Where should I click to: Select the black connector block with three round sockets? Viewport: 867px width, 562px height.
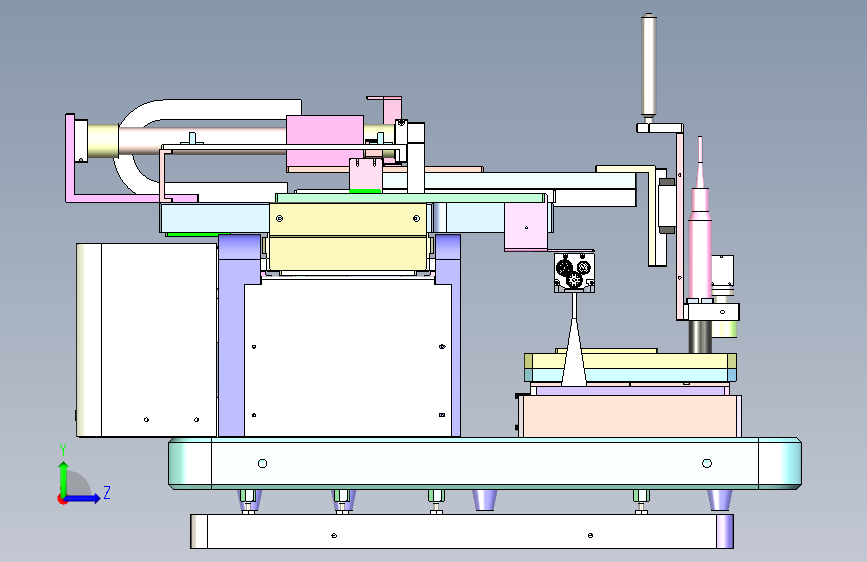pos(574,272)
